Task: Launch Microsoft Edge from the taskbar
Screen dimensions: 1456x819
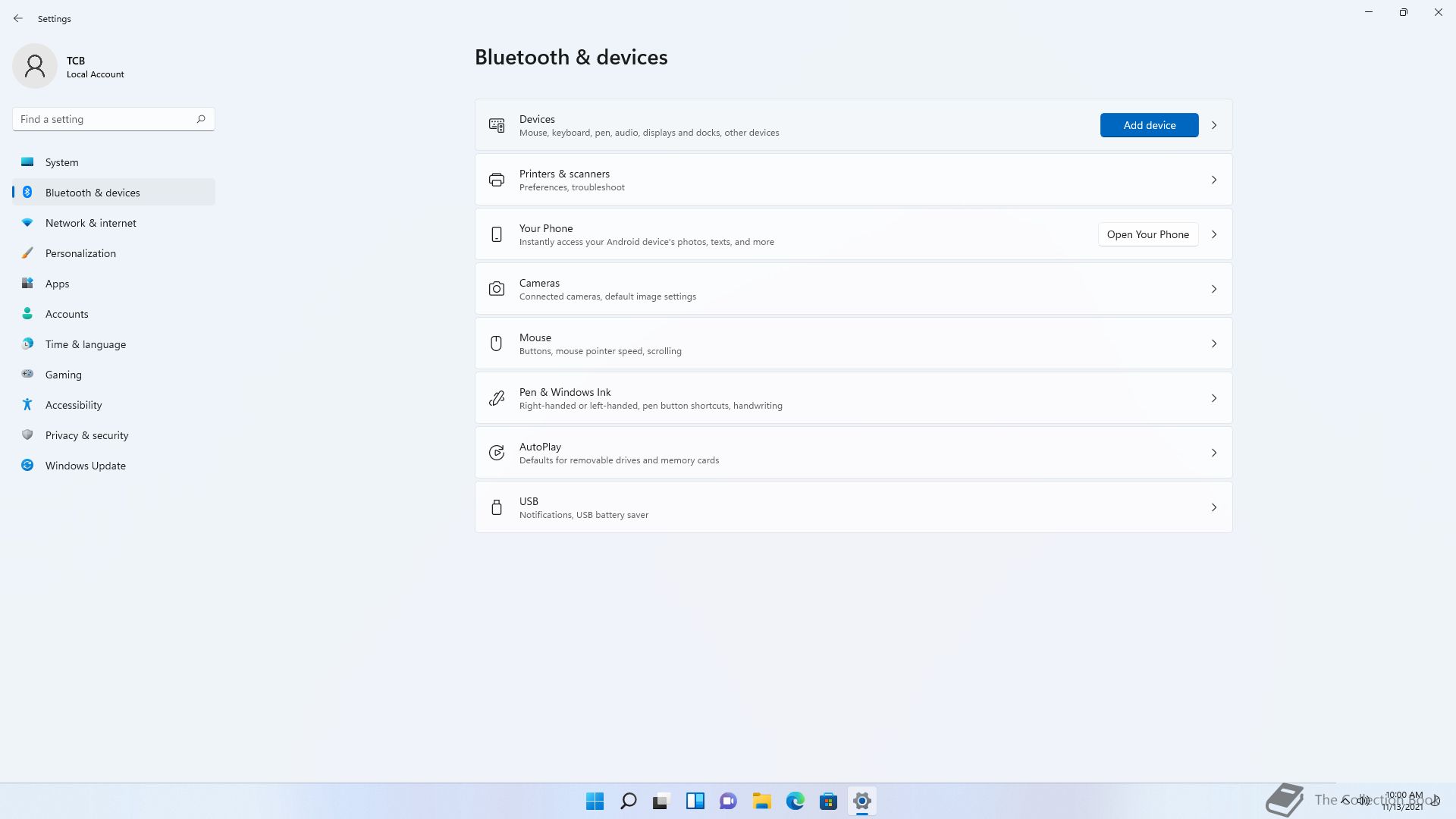Action: pyautogui.click(x=795, y=801)
